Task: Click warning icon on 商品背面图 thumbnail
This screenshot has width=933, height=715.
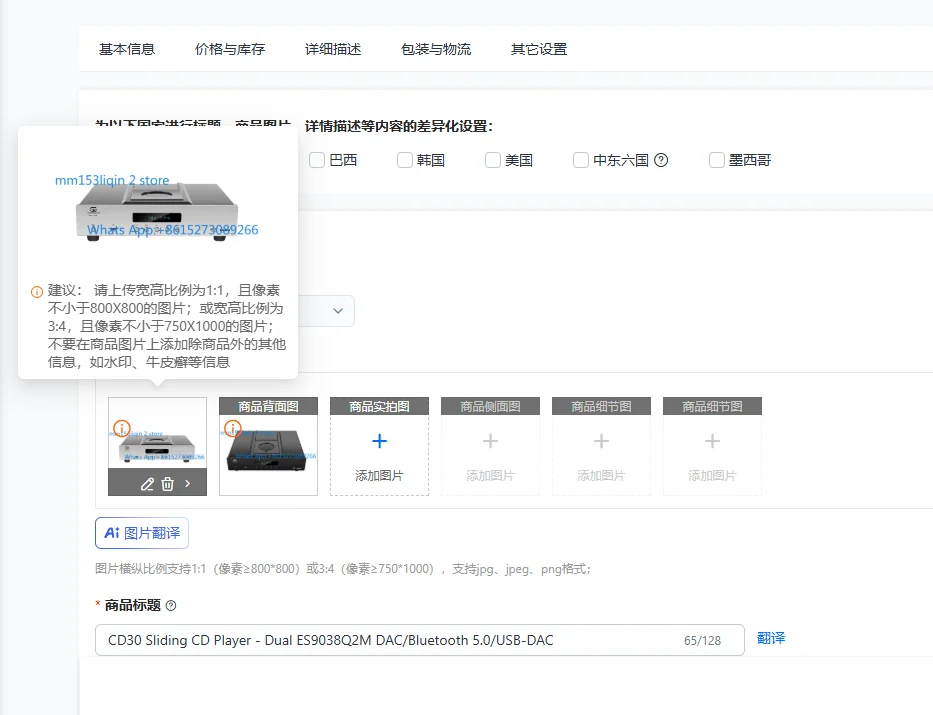Action: click(x=233, y=428)
